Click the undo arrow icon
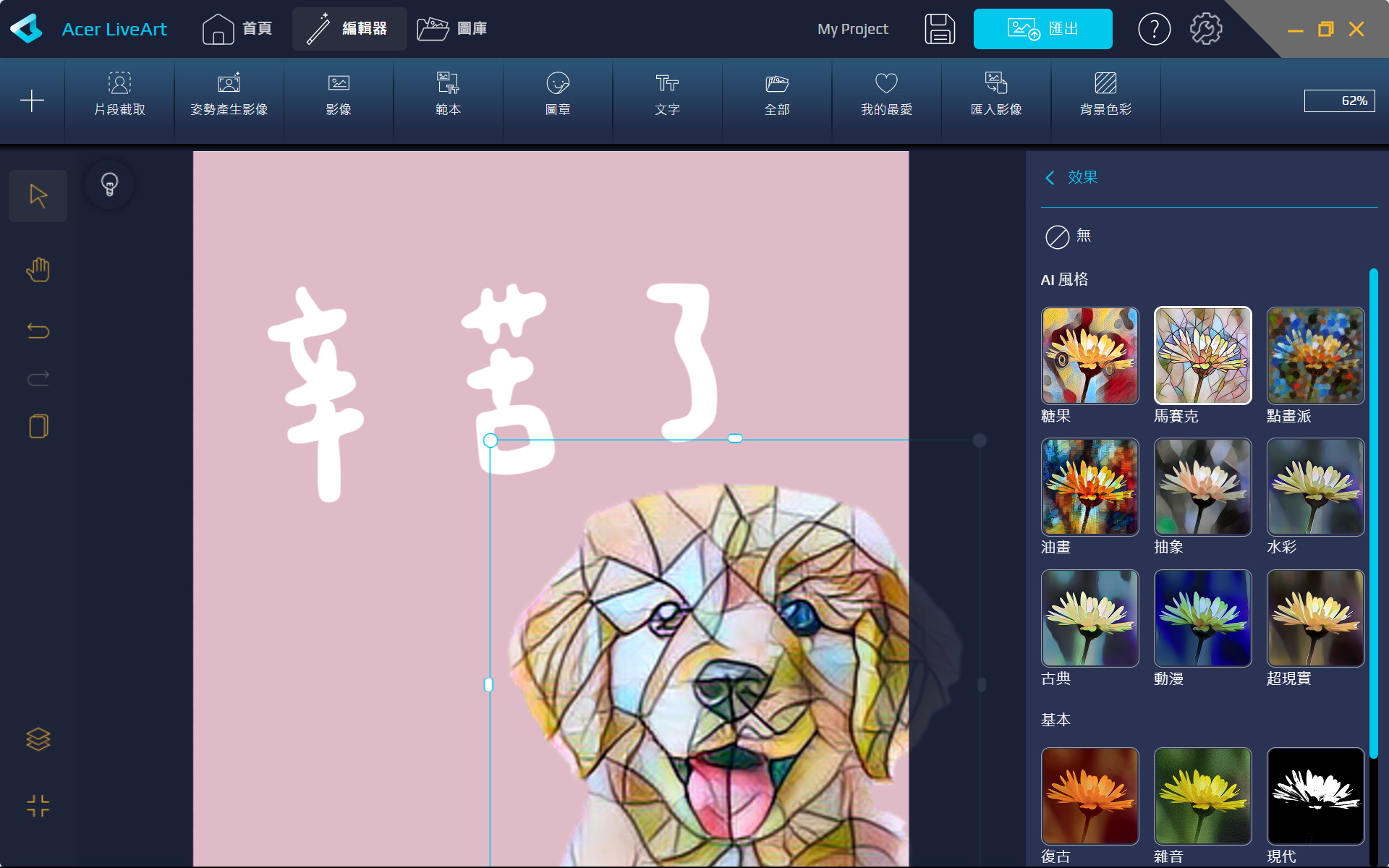 (x=38, y=331)
